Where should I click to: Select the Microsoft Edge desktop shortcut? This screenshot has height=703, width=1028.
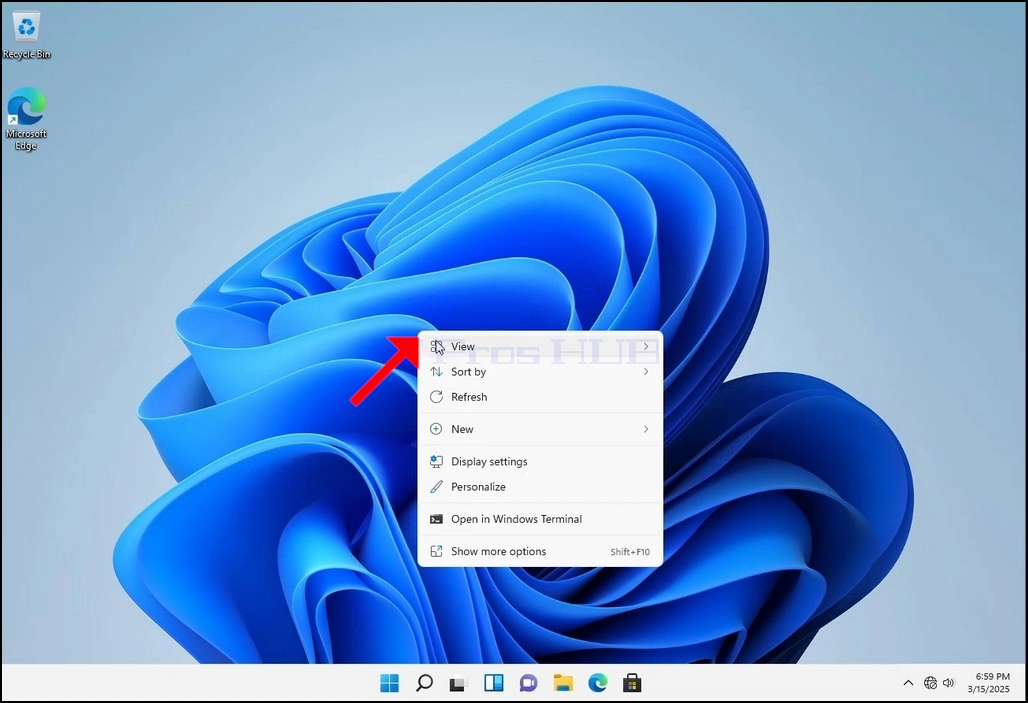26,119
